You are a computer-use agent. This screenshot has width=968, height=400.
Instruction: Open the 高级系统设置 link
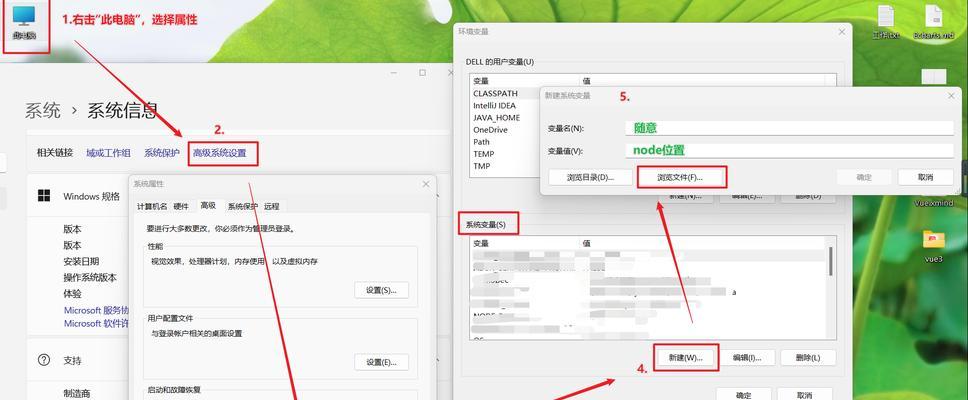point(220,153)
